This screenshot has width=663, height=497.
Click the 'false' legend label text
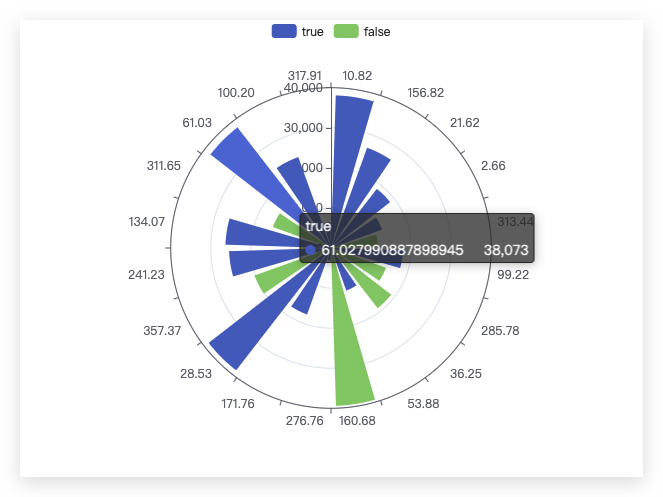377,32
